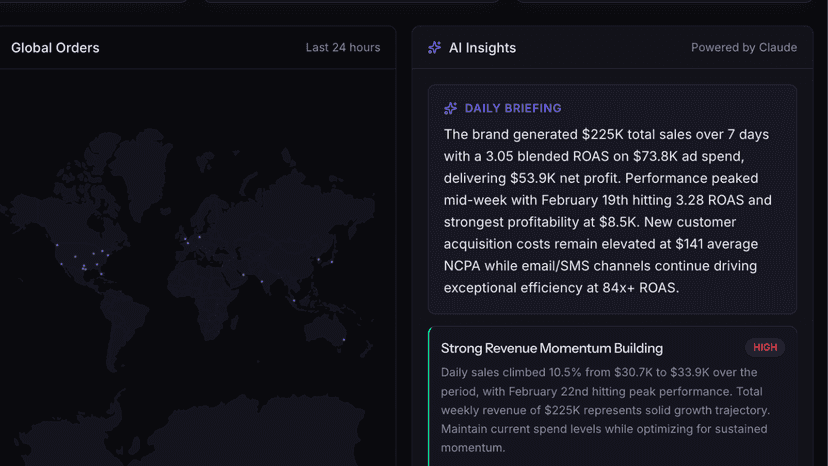Click the 'Global Orders' panel title
This screenshot has width=828, height=466.
pos(55,48)
